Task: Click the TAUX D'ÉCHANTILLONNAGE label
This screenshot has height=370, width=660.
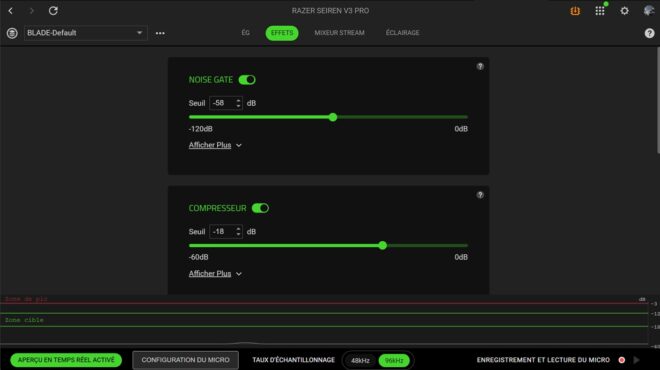Action: [x=293, y=360]
